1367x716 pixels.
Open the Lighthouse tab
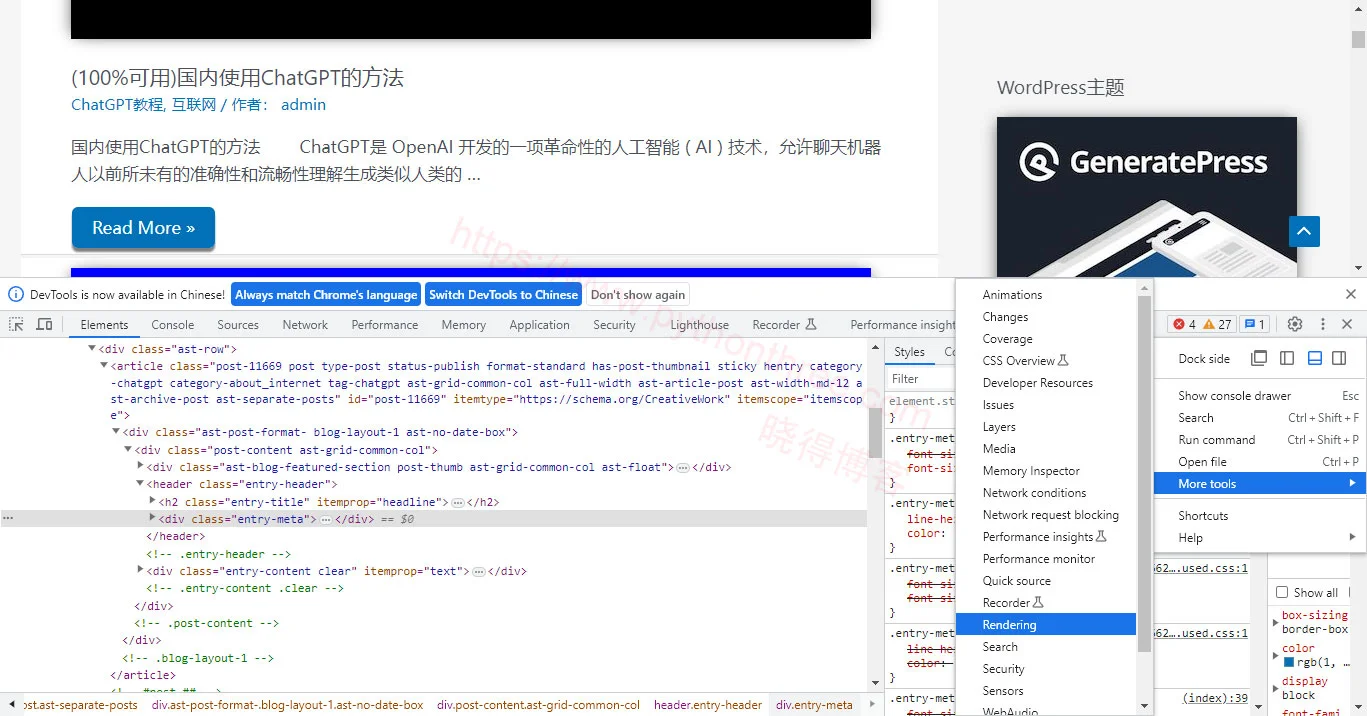point(700,325)
